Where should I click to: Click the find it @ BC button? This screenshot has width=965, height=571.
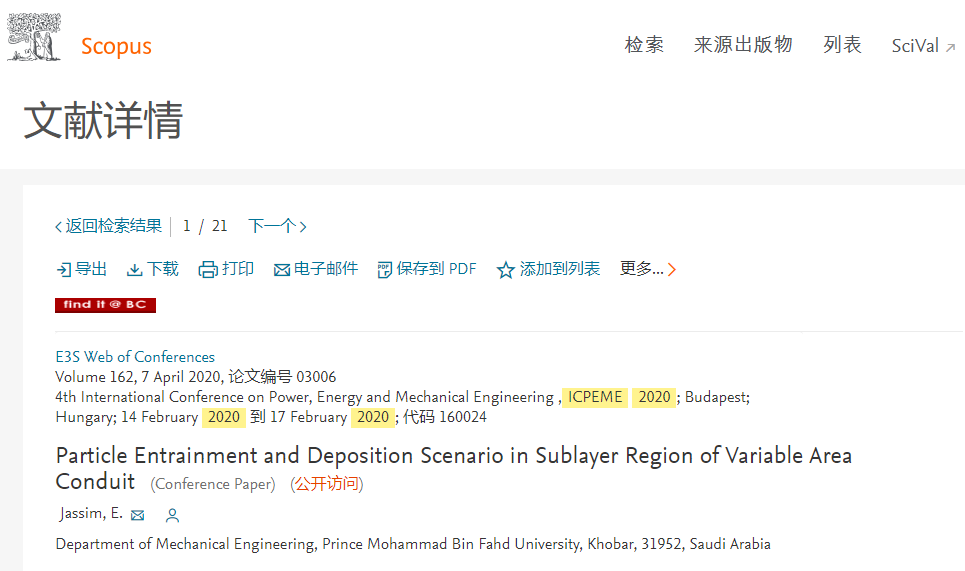pyautogui.click(x=105, y=305)
